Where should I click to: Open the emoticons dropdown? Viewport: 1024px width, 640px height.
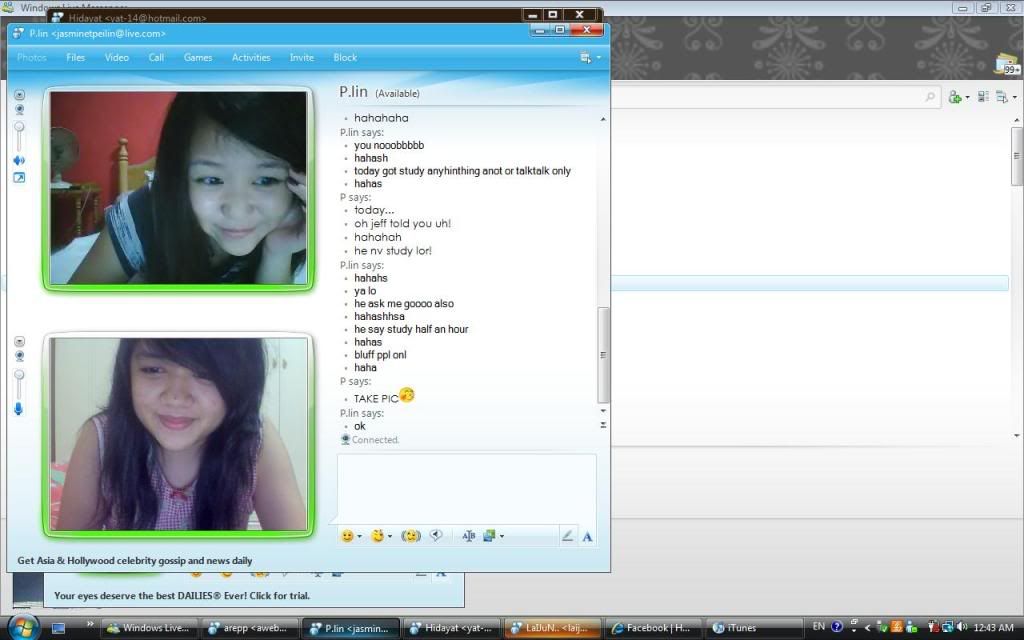(x=351, y=536)
